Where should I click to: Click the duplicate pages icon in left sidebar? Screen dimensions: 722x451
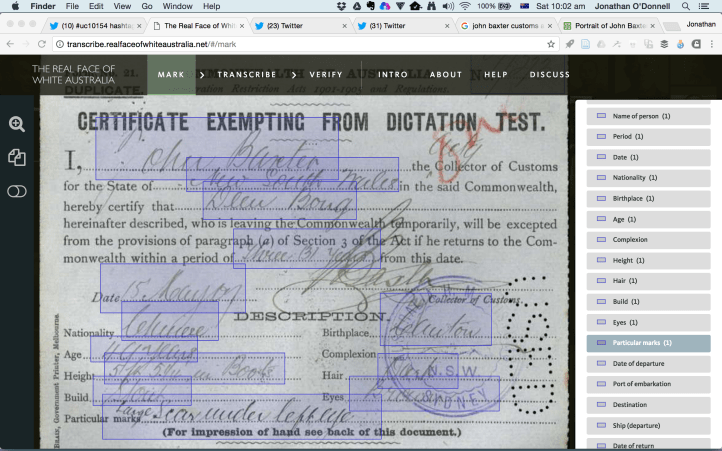(17, 158)
